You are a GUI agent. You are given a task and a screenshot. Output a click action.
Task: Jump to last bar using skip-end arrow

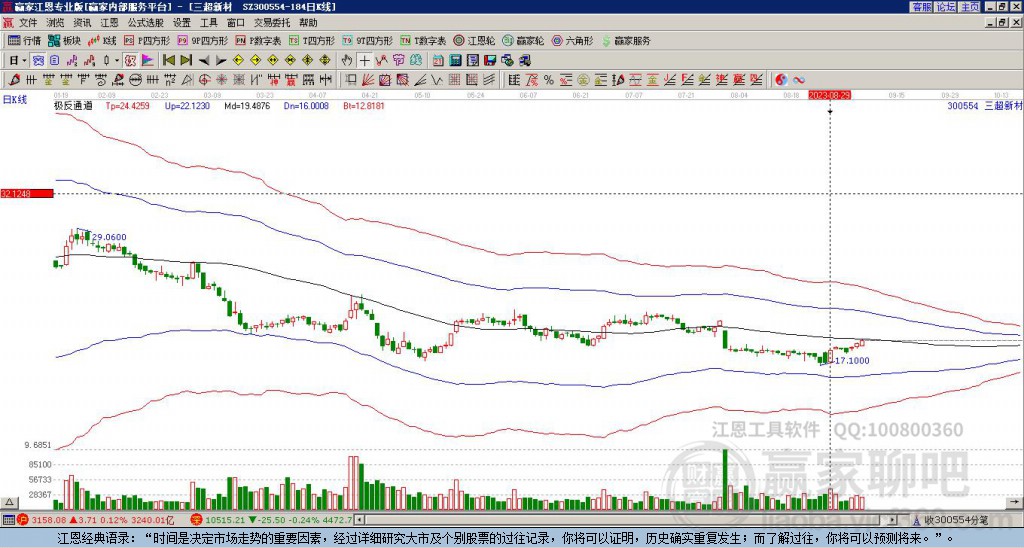[186, 61]
